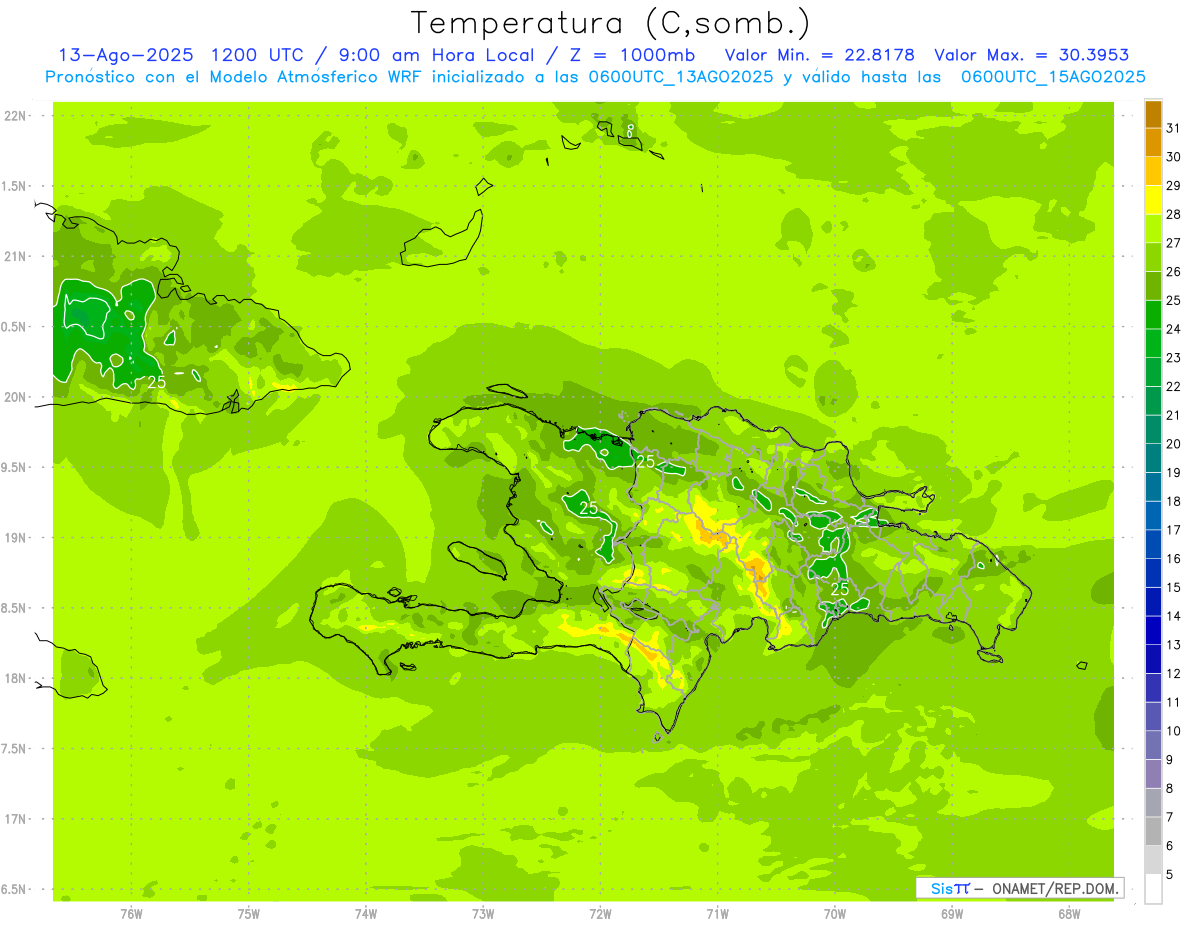Click the "Valor Min. = 22.8178" value
Viewport: 1200px width, 927px height.
pos(820,55)
